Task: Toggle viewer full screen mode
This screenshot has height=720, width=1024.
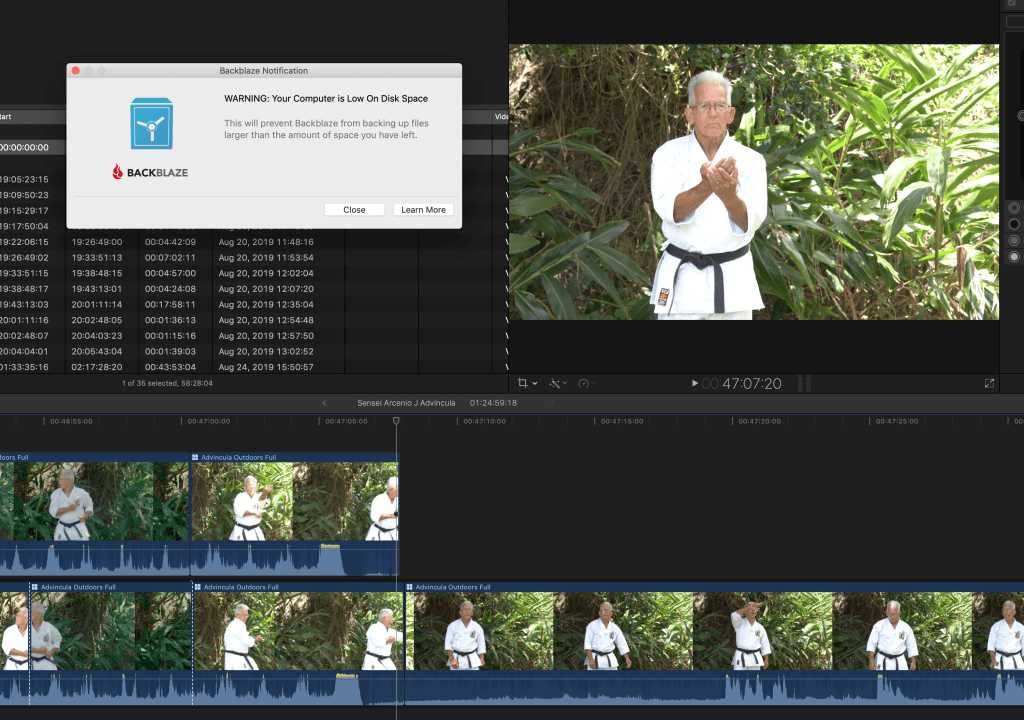Action: (989, 383)
